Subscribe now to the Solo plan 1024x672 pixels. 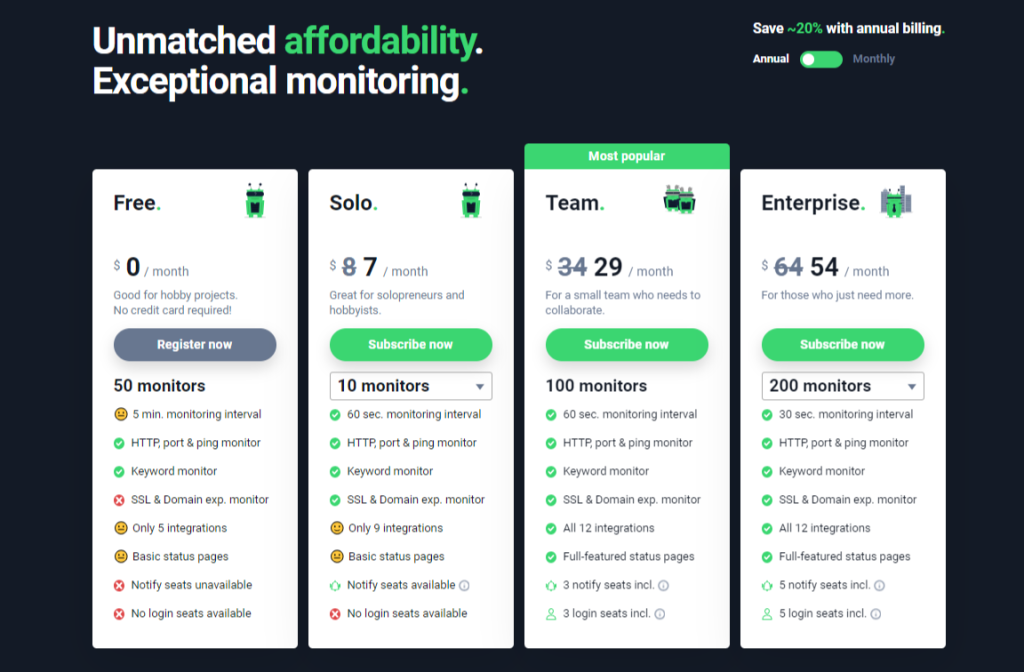point(410,344)
